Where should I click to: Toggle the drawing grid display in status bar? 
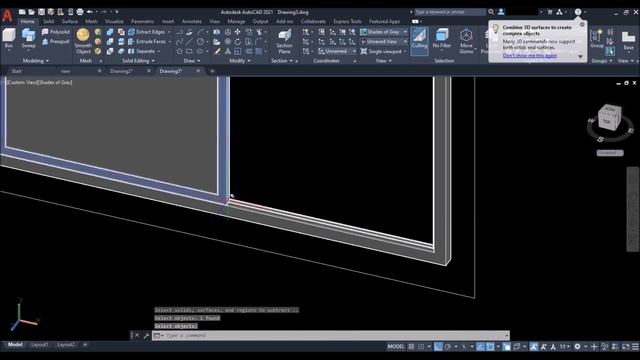coord(411,347)
